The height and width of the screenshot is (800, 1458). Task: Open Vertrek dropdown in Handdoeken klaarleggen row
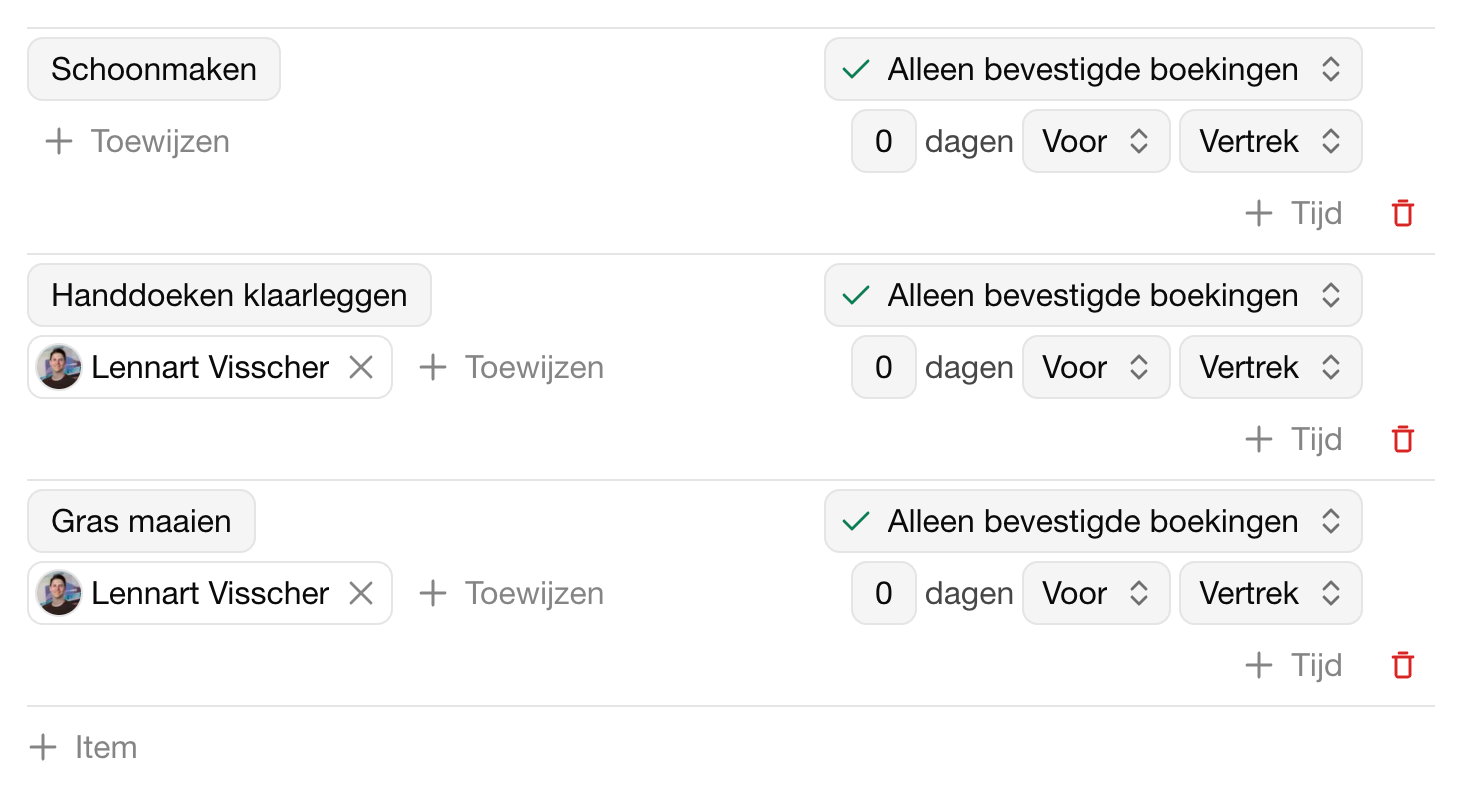coord(1269,368)
